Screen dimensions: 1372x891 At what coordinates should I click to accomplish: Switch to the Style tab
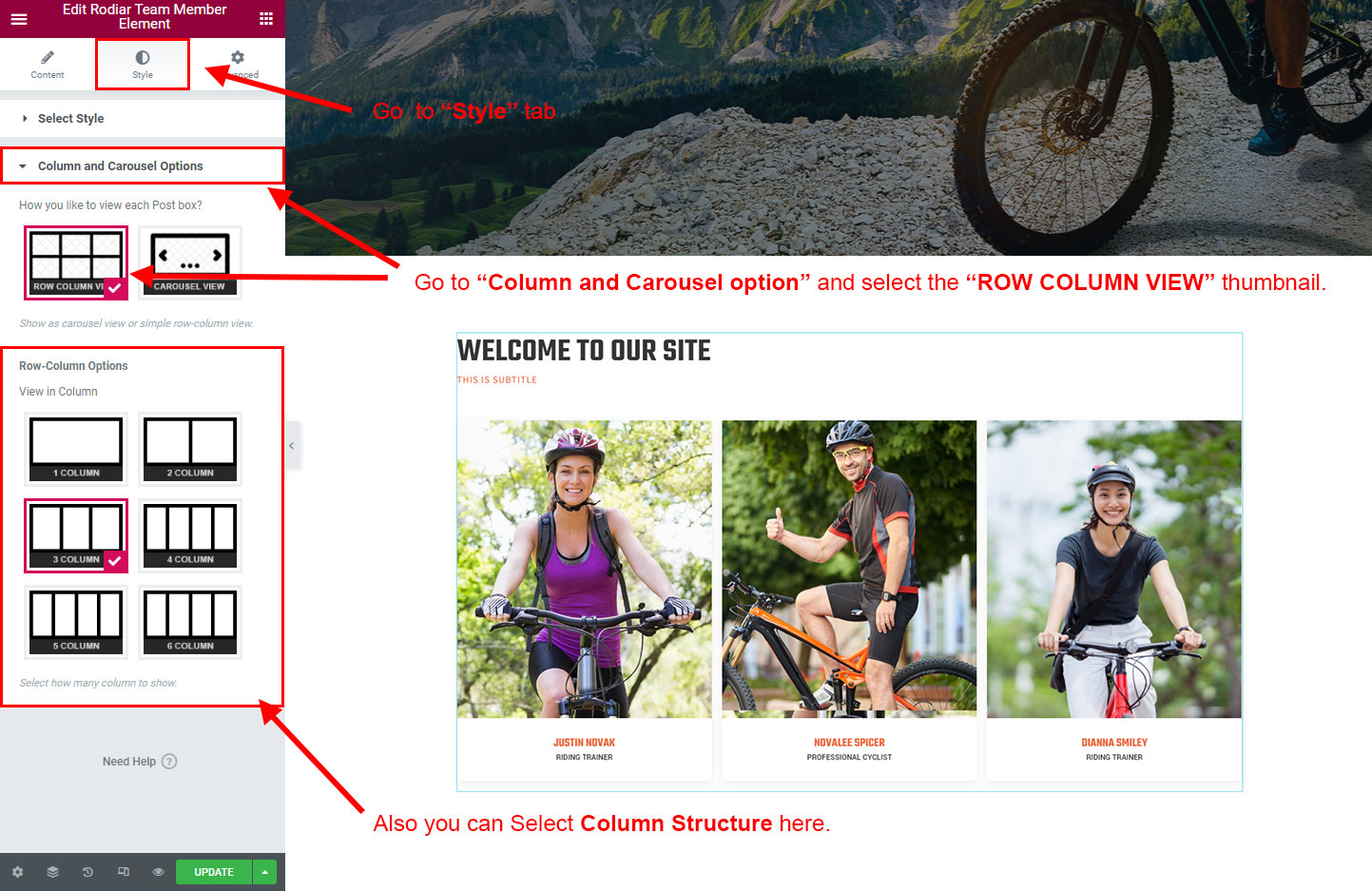click(x=143, y=65)
